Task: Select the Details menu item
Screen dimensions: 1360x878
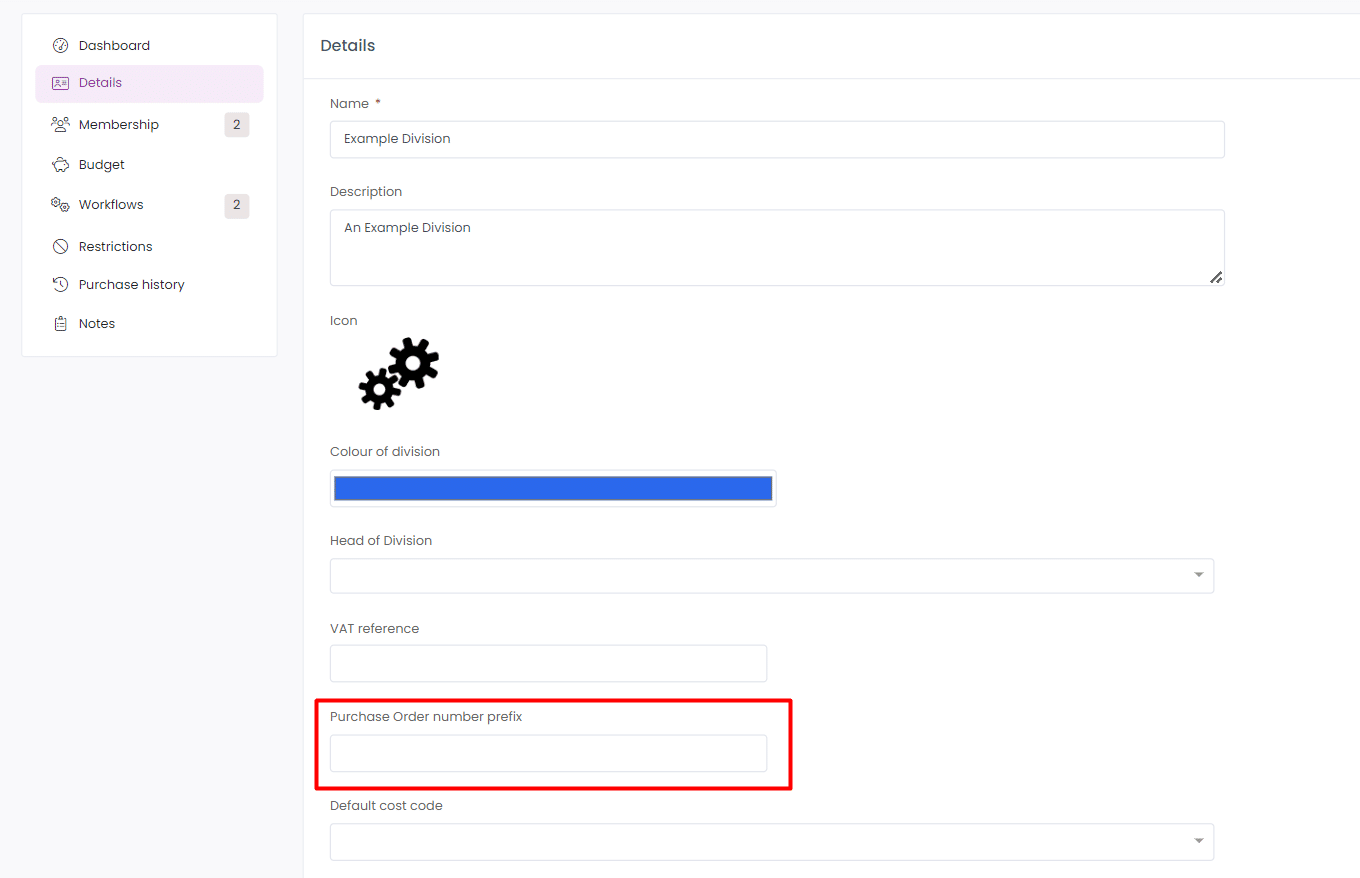Action: pyautogui.click(x=149, y=83)
